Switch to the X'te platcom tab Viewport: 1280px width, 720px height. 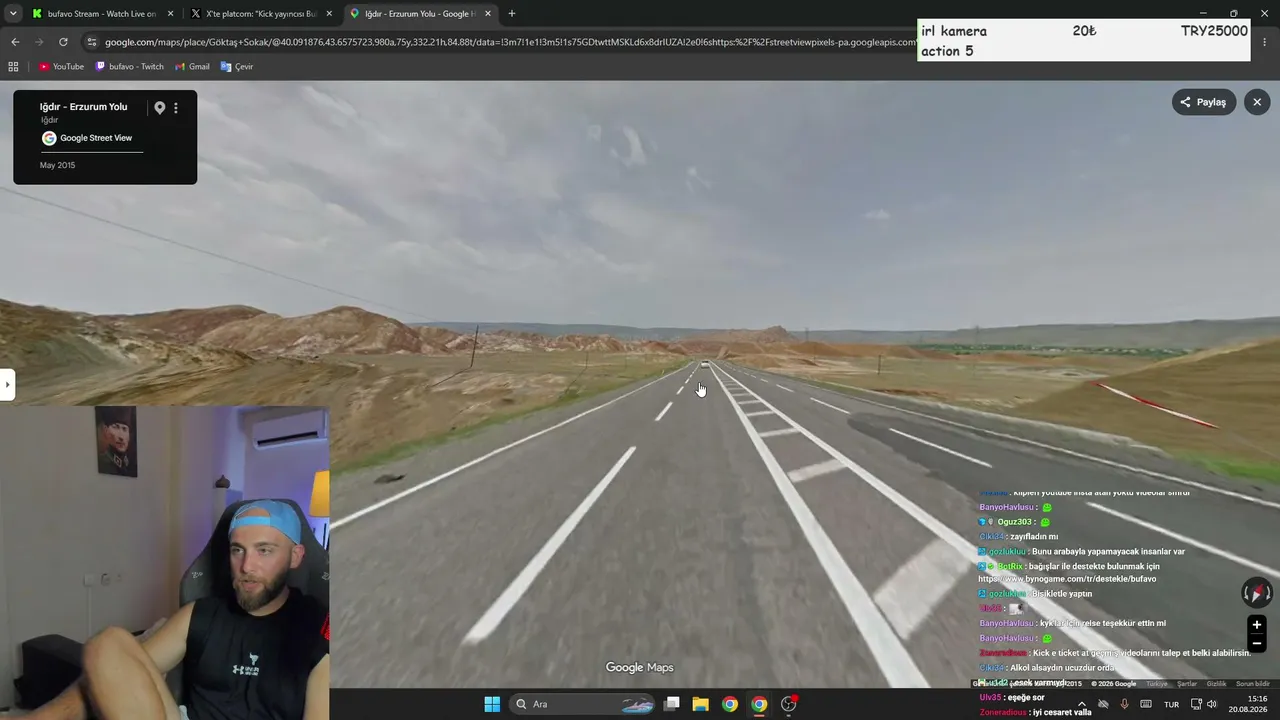262,14
